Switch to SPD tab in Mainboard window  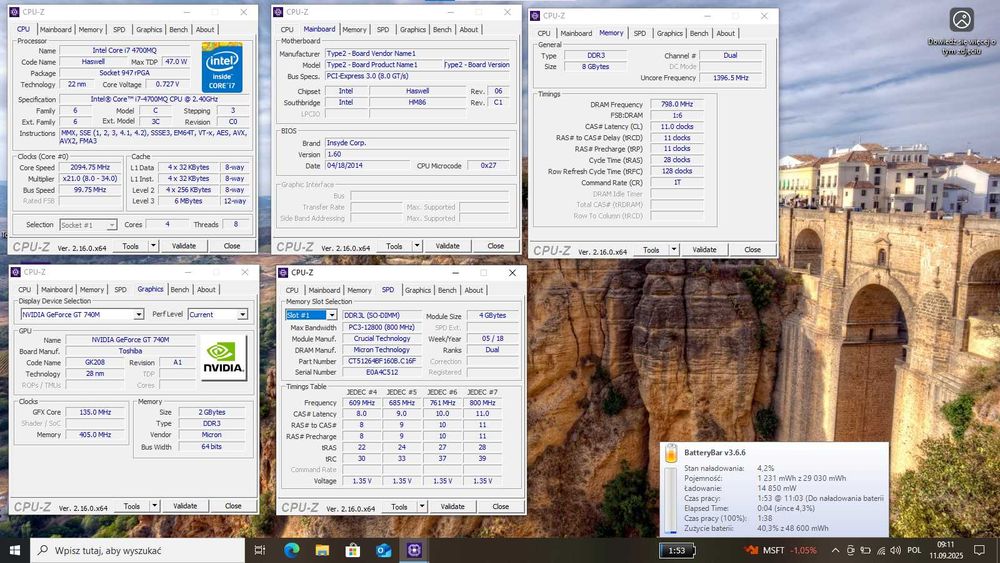click(383, 29)
